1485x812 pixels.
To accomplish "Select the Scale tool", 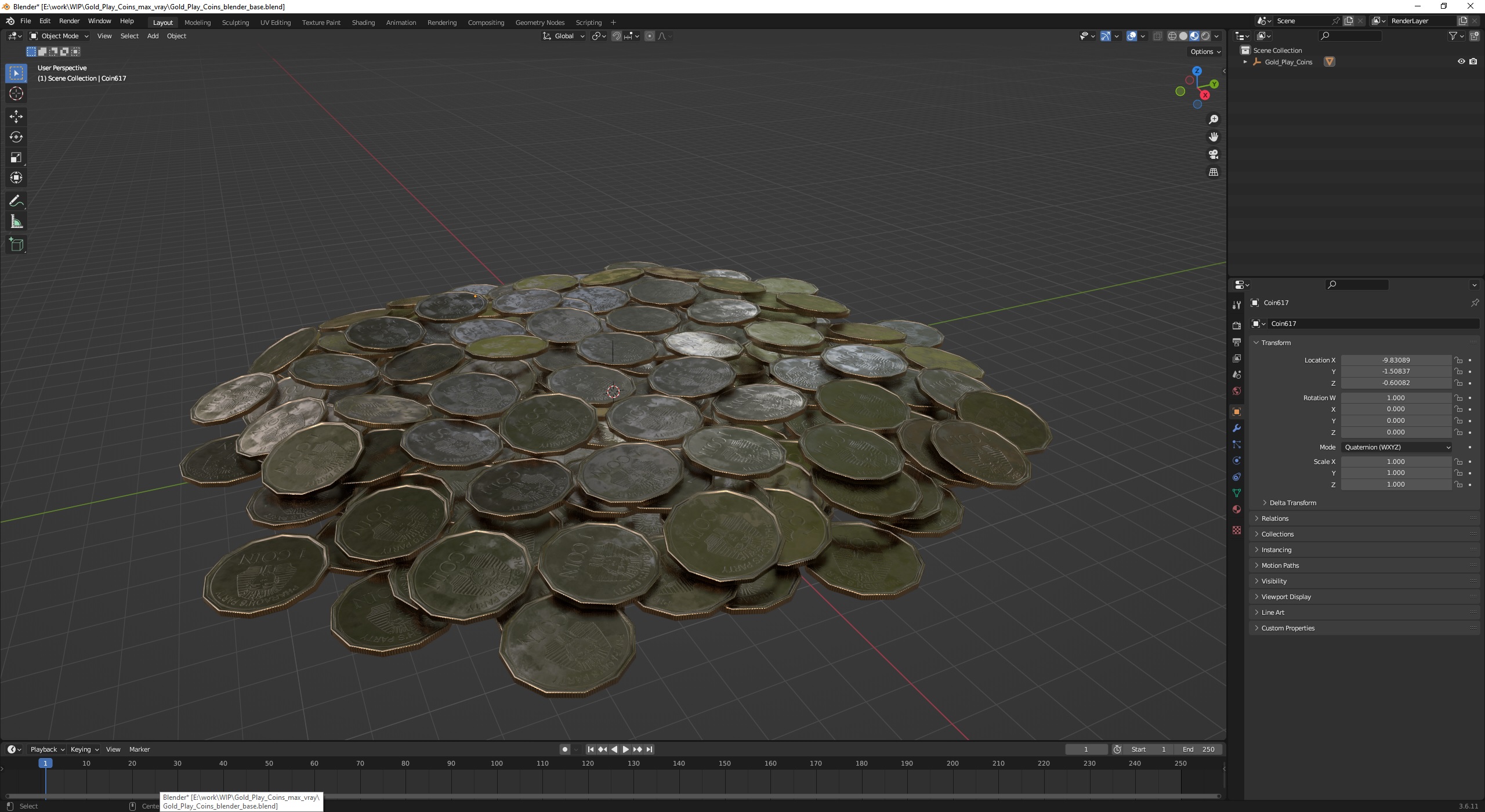I will click(x=16, y=157).
